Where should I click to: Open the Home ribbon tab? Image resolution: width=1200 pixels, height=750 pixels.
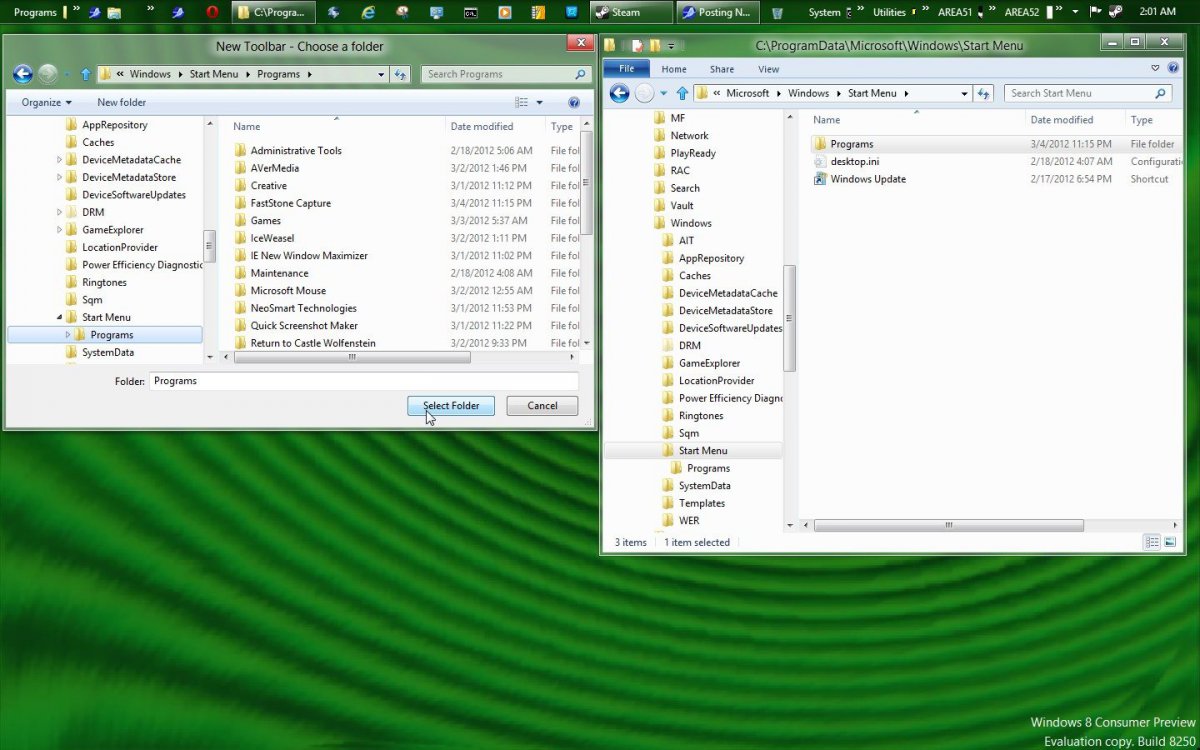[674, 69]
